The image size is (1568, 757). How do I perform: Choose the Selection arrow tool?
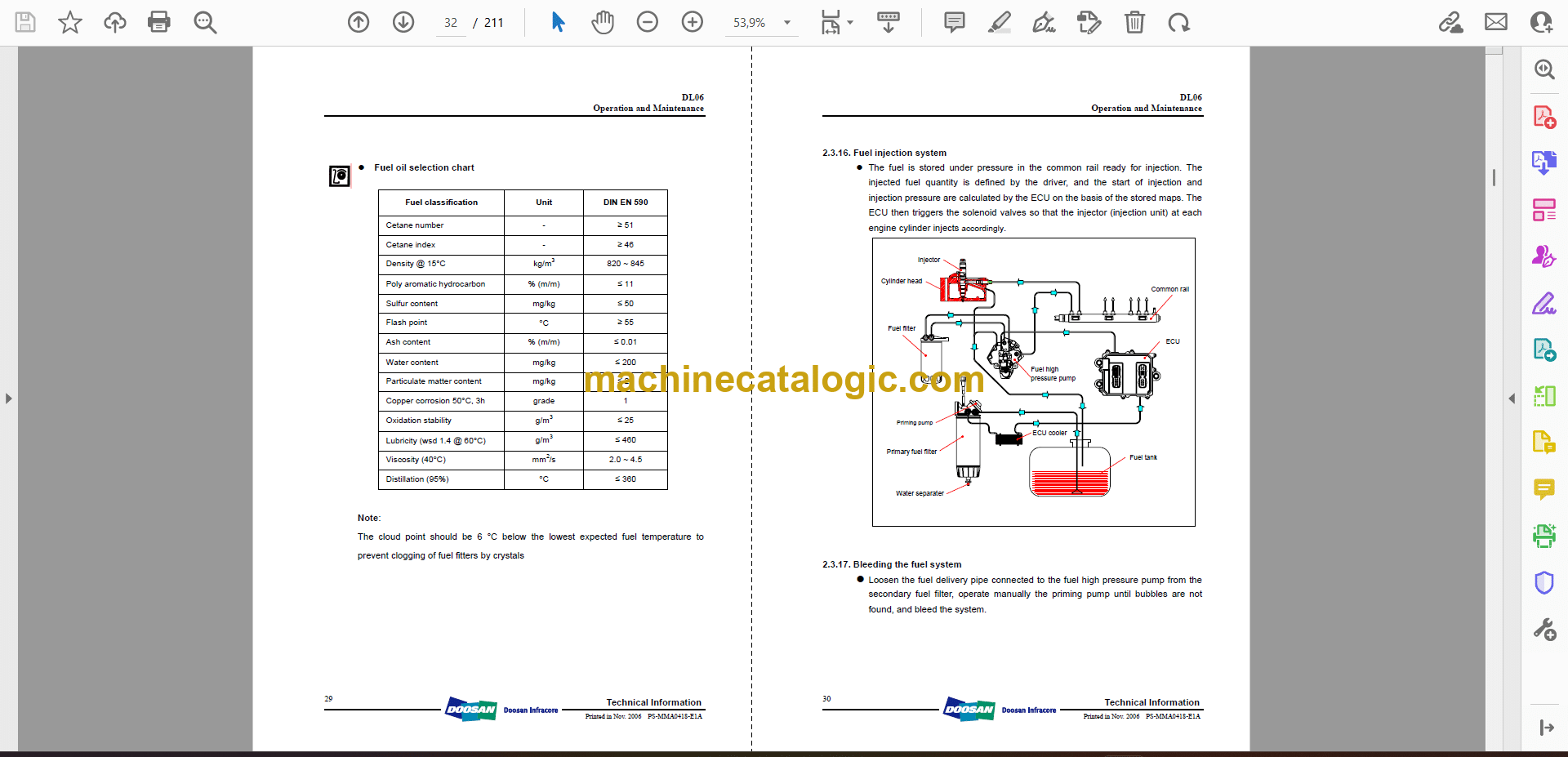tap(558, 22)
